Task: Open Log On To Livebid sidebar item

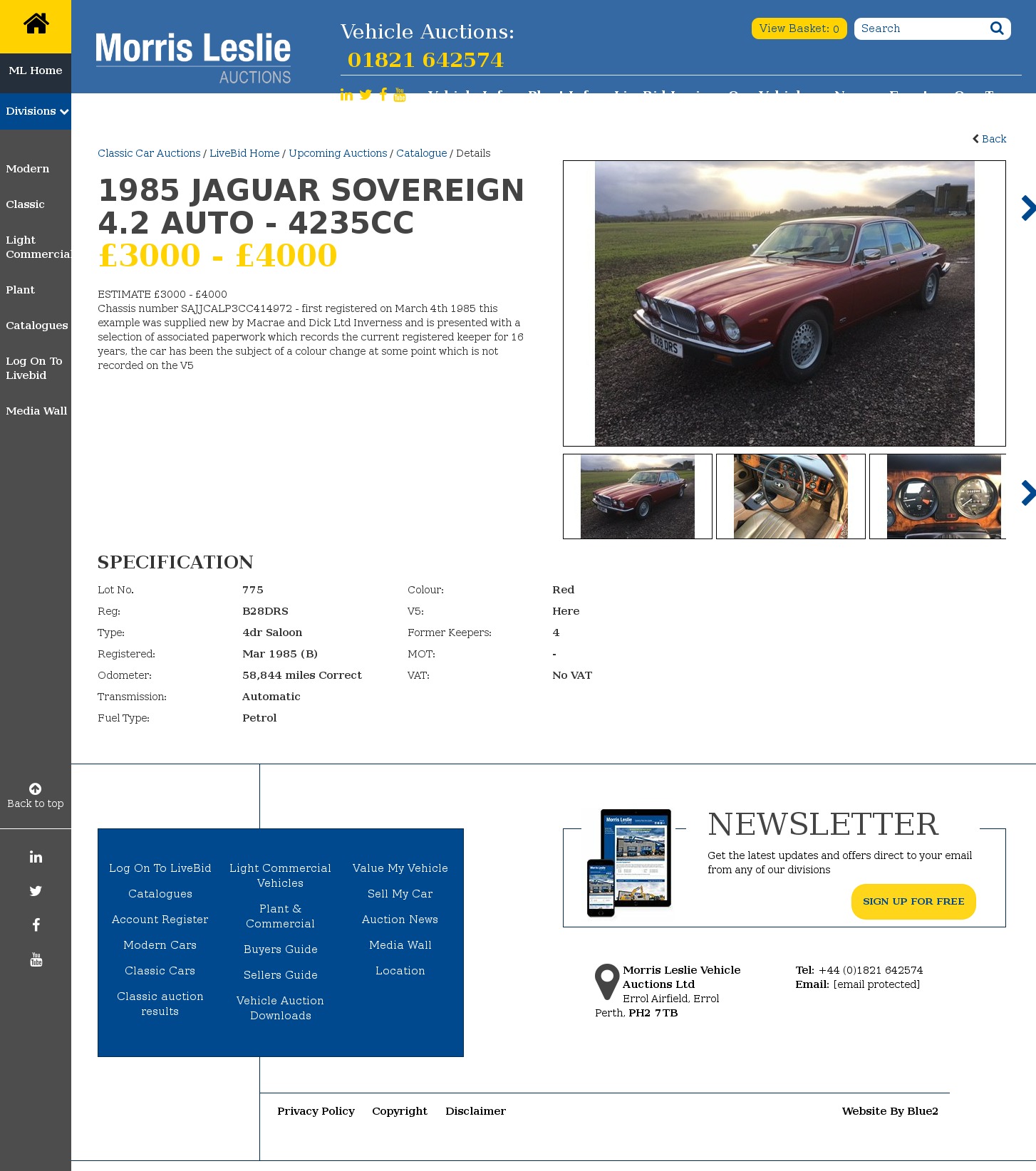Action: tap(34, 368)
